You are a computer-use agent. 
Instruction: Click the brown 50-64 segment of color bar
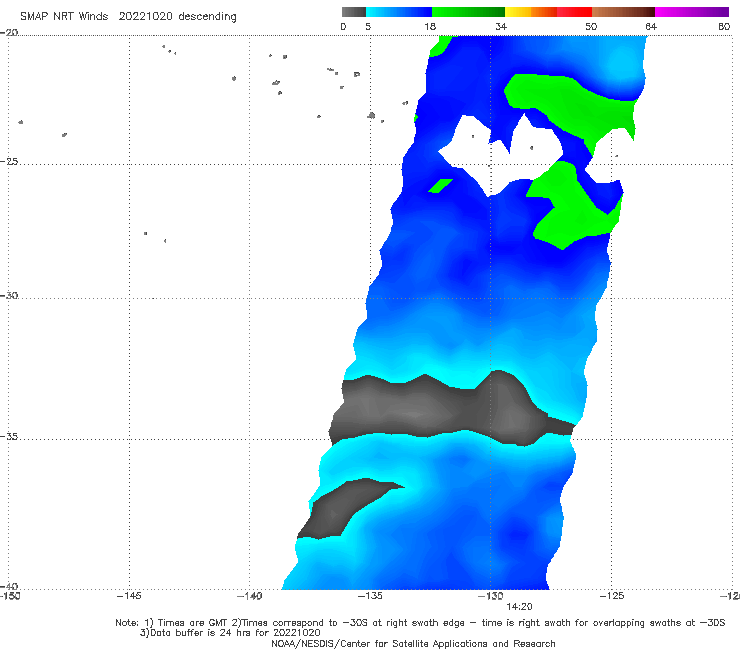(x=623, y=12)
